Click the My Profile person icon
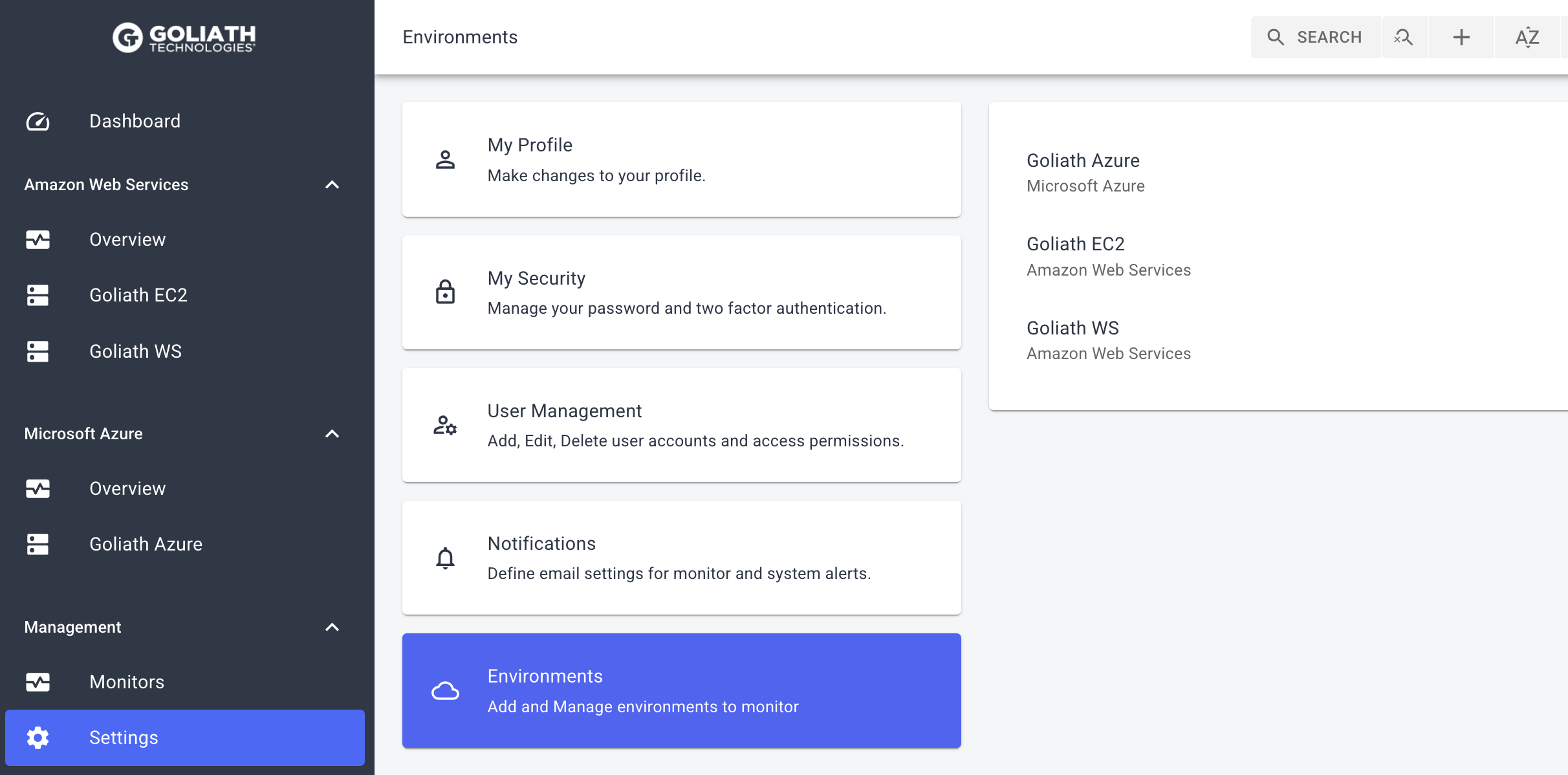 click(445, 159)
